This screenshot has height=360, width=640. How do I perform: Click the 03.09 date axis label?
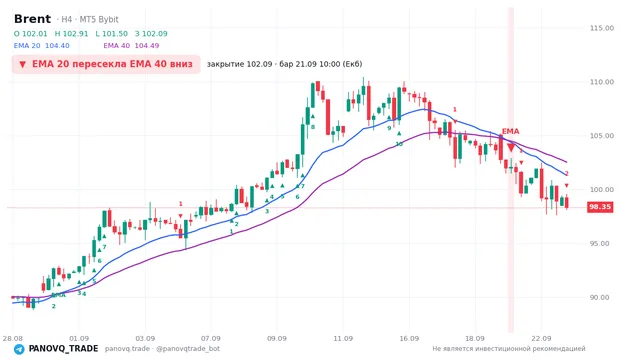tap(145, 339)
